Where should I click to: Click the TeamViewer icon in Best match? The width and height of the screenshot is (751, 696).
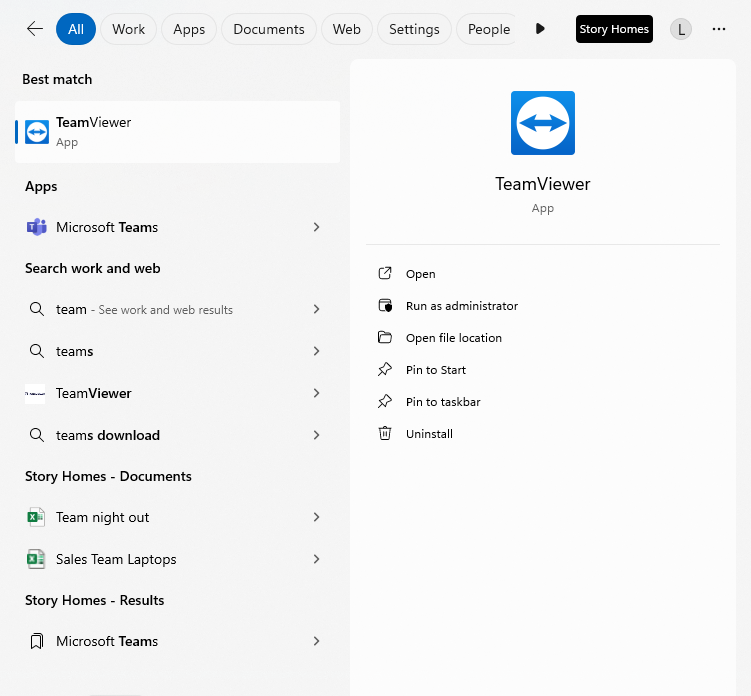tap(37, 132)
